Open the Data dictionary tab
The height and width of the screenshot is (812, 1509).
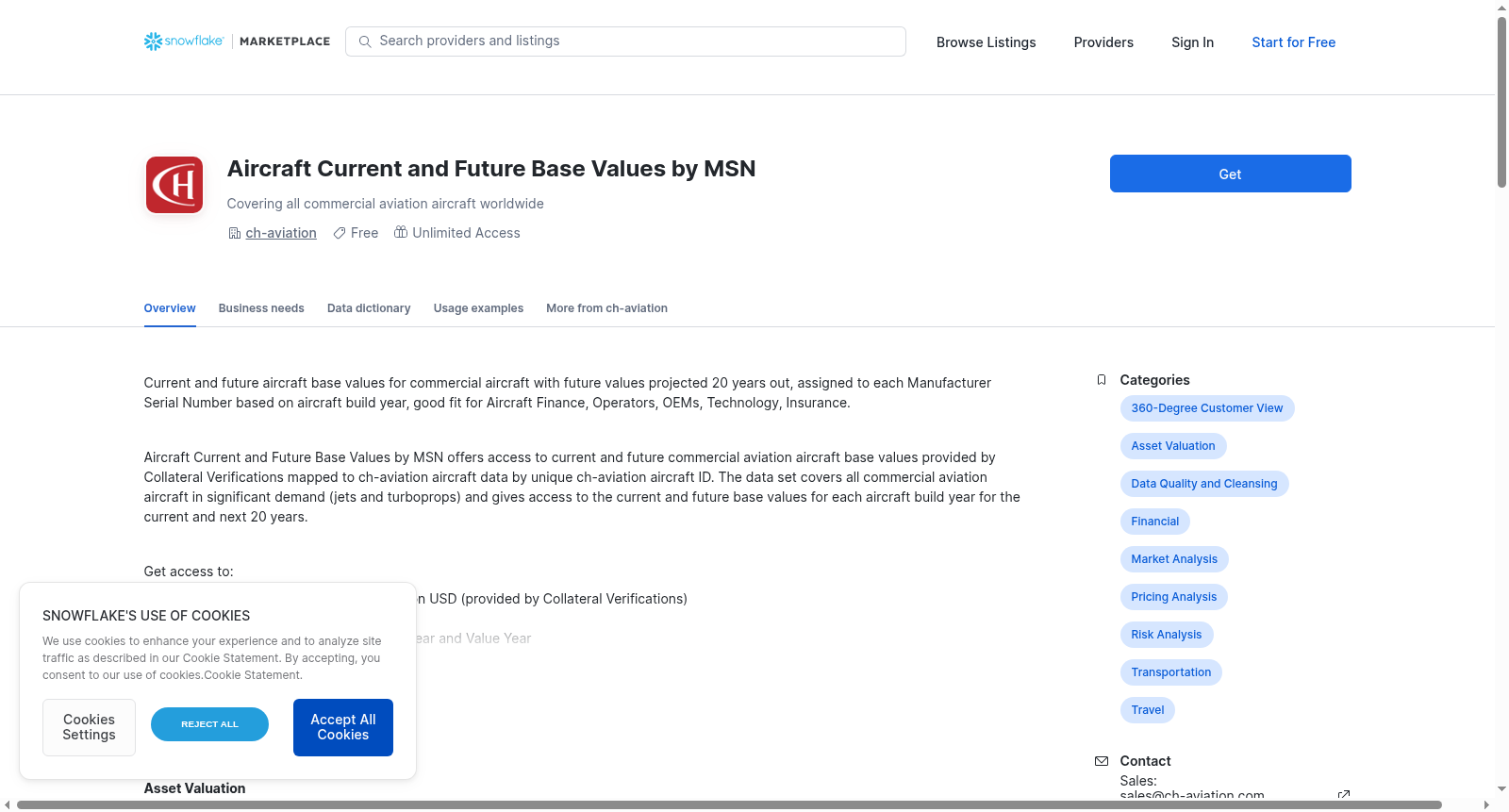[369, 308]
